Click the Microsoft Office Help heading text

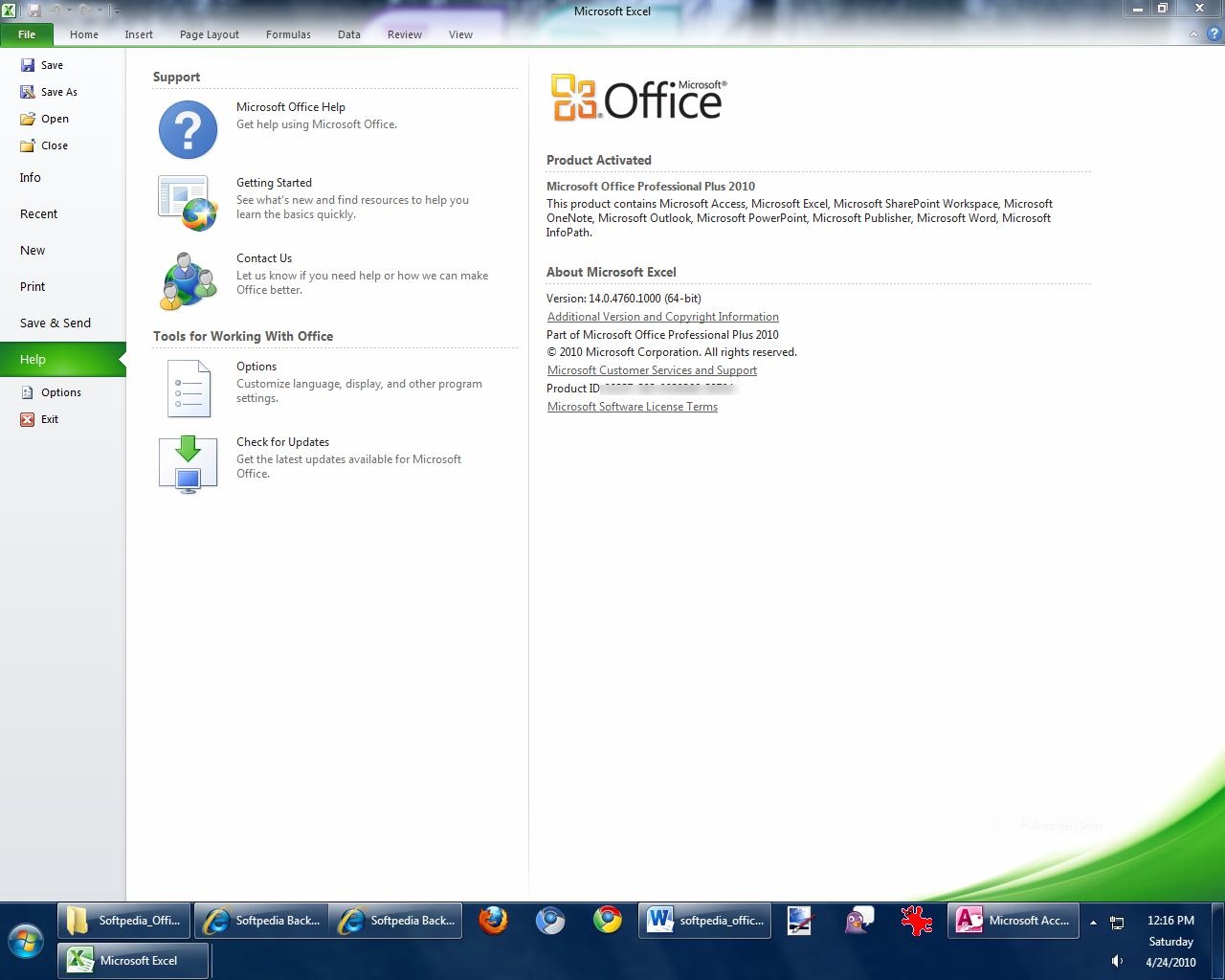tap(291, 107)
